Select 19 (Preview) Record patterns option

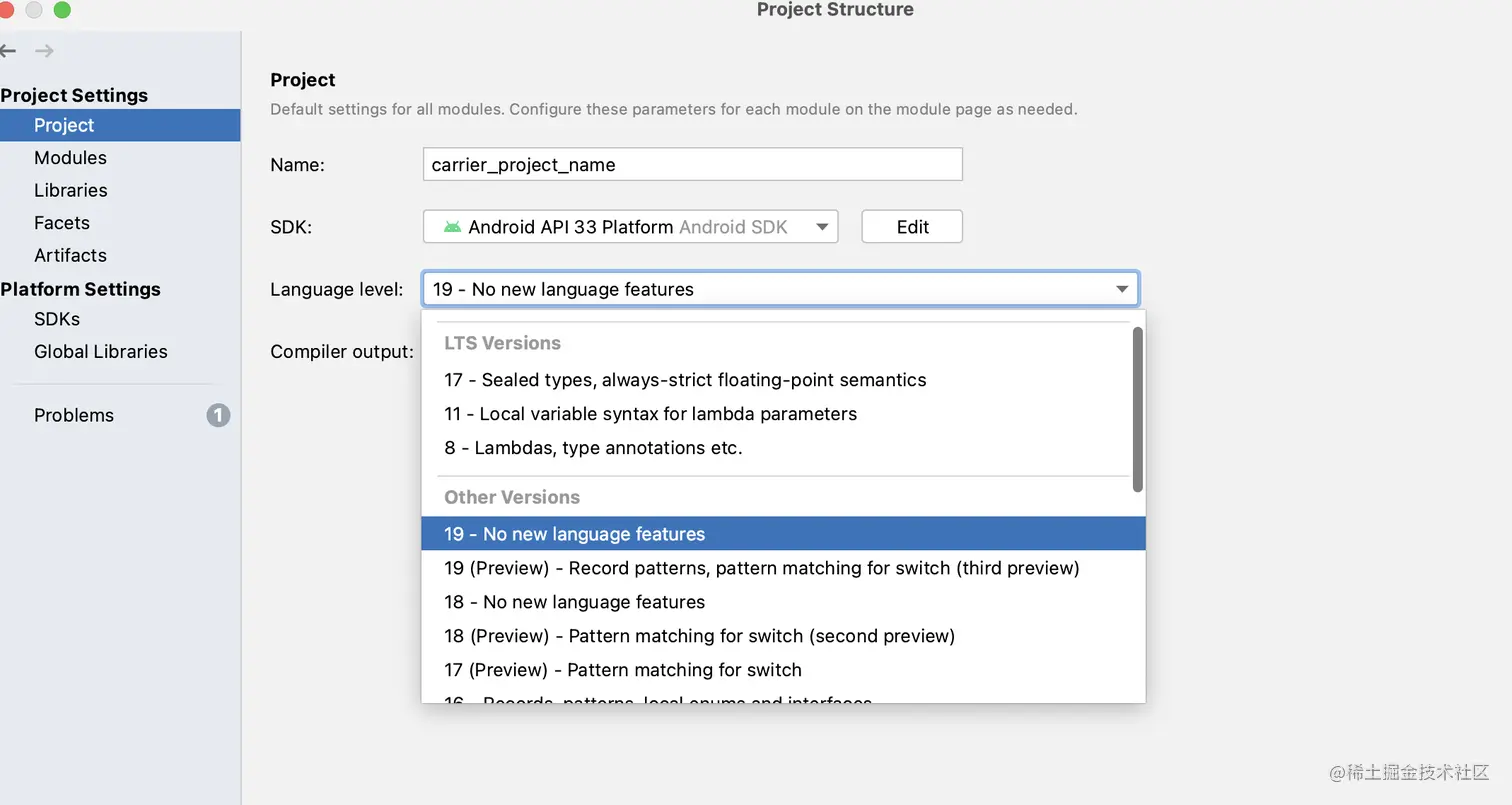coord(761,568)
